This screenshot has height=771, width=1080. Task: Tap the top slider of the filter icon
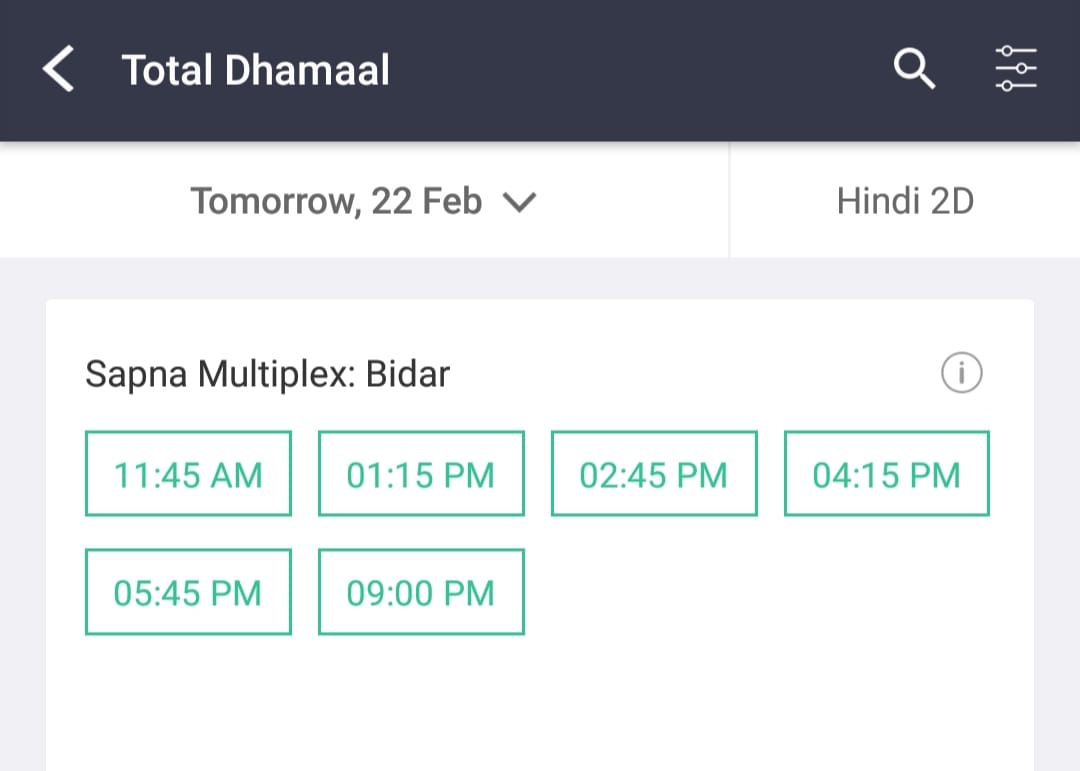(1016, 52)
